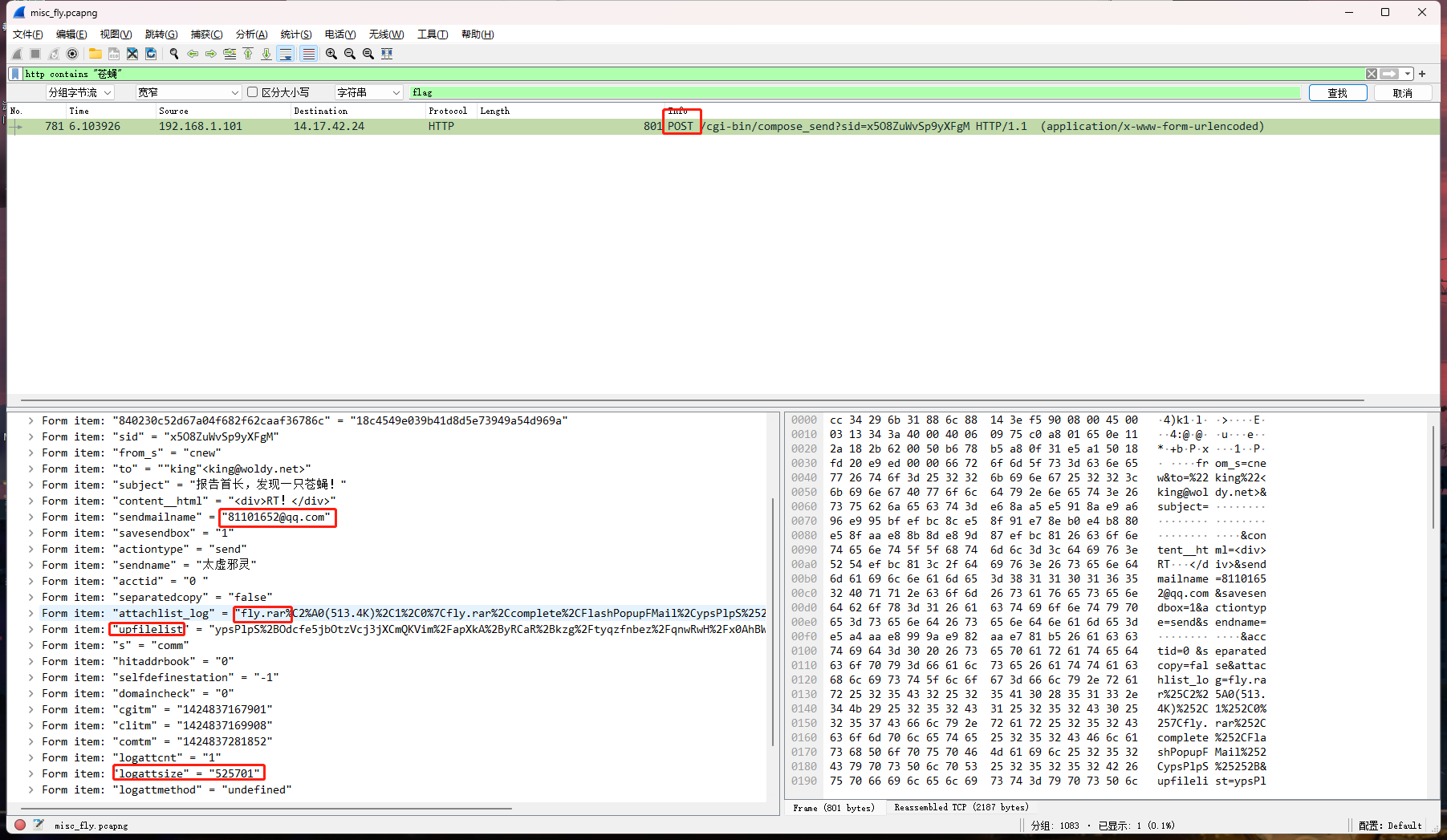Jump to first packet icon

click(248, 54)
